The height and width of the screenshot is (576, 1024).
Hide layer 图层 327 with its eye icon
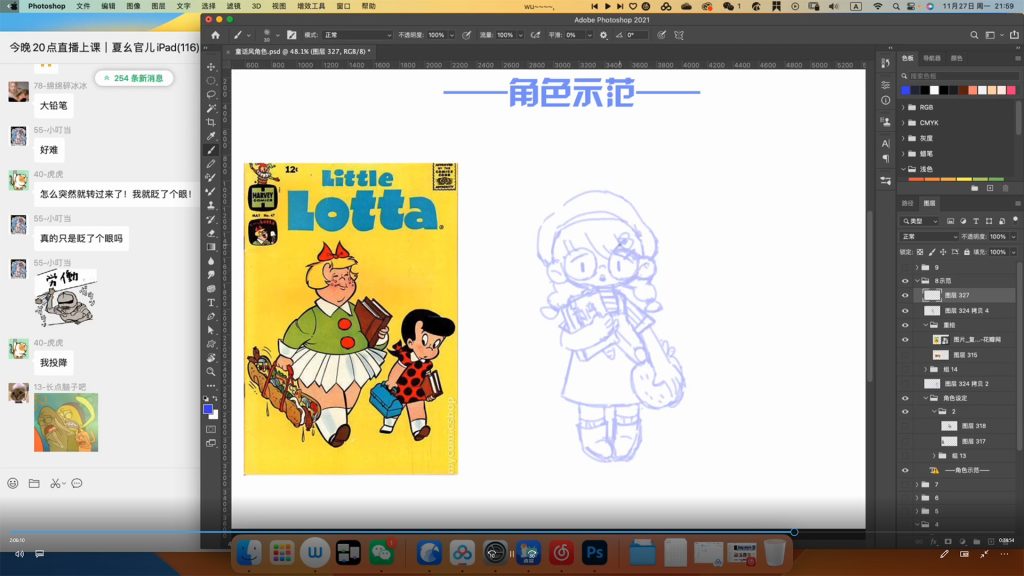coord(905,296)
